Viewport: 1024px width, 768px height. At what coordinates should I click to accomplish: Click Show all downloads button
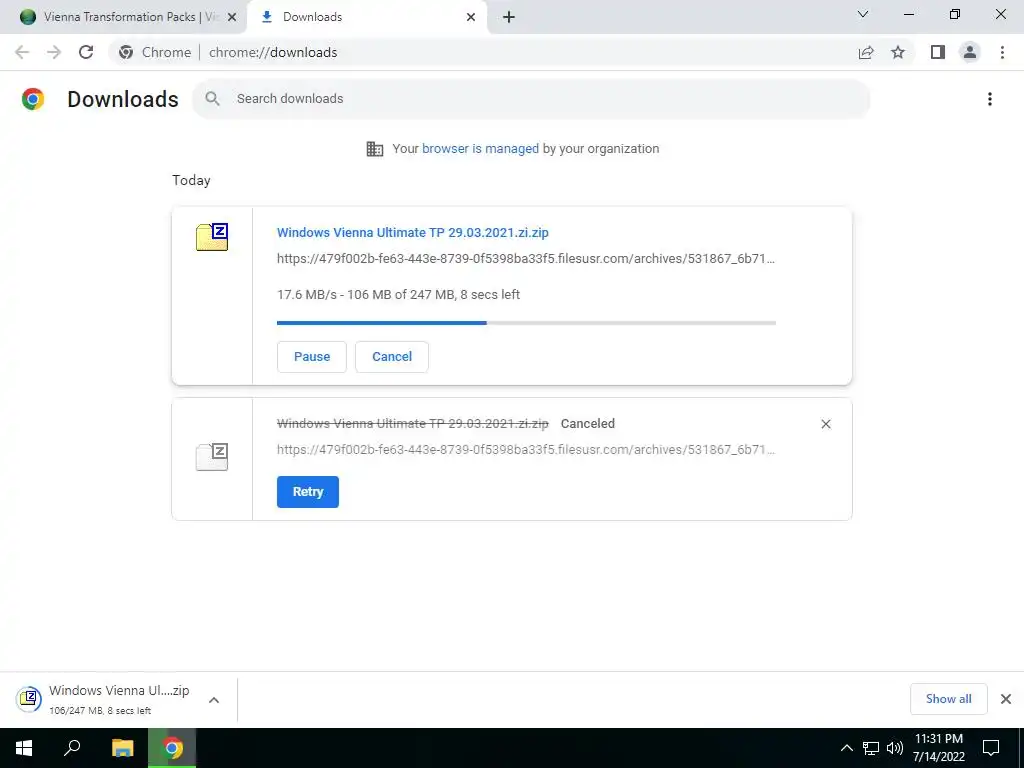[948, 699]
